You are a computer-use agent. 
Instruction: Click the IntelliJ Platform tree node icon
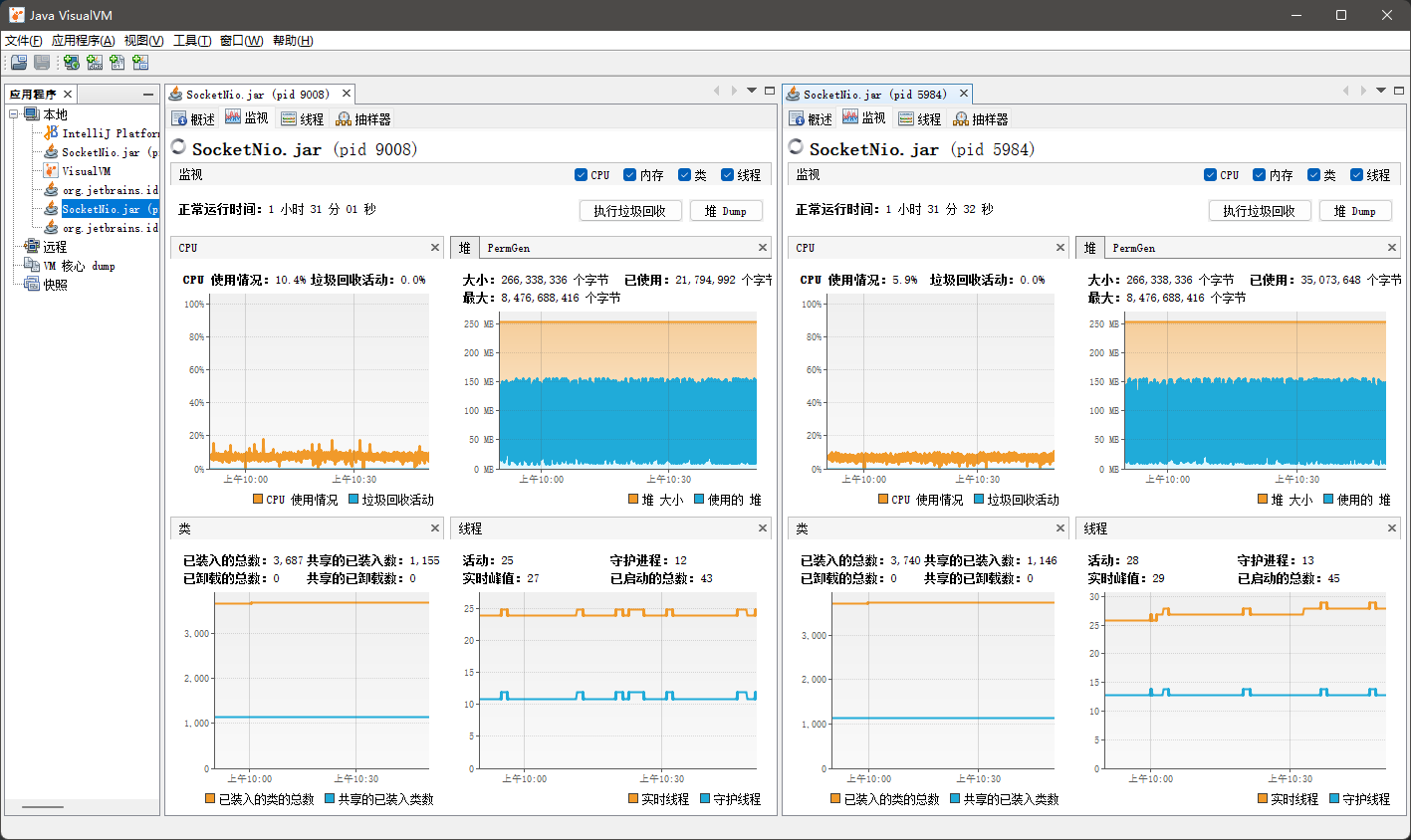[x=51, y=132]
